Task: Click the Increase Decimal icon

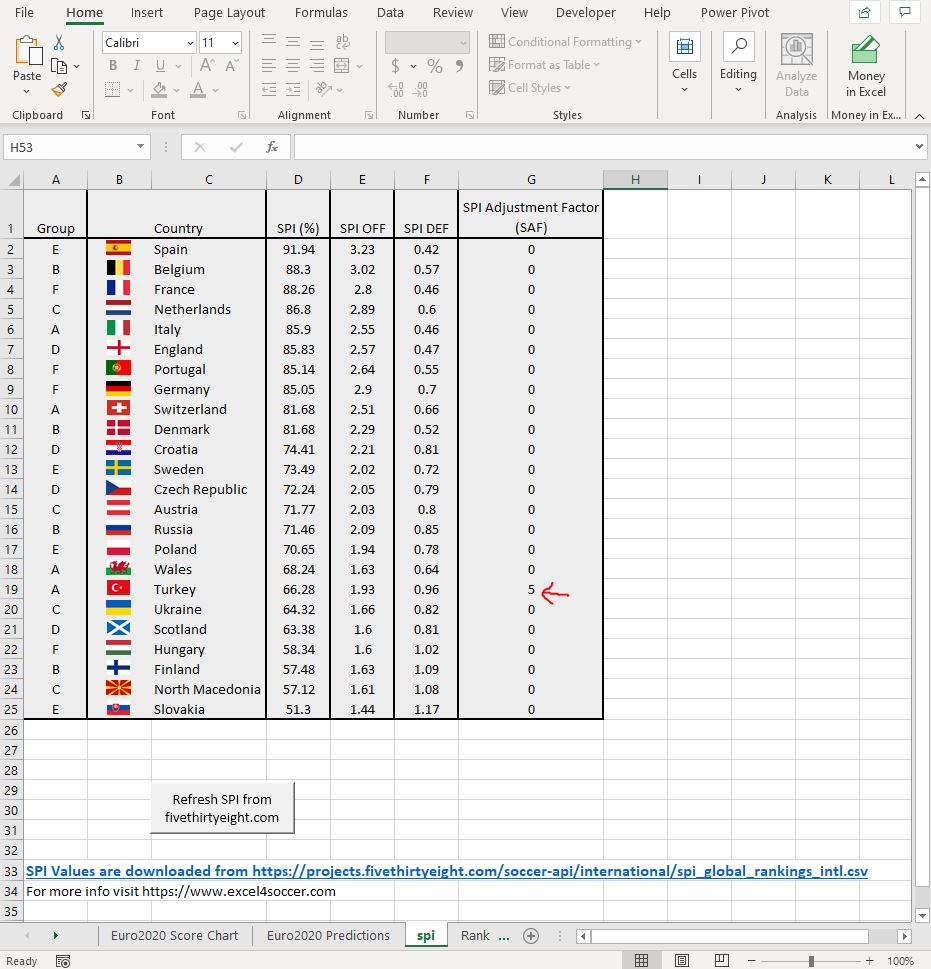Action: coord(396,88)
